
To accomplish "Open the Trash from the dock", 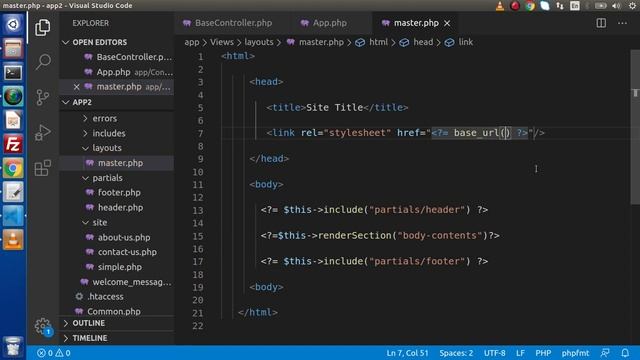I will pyautogui.click(x=13, y=347).
